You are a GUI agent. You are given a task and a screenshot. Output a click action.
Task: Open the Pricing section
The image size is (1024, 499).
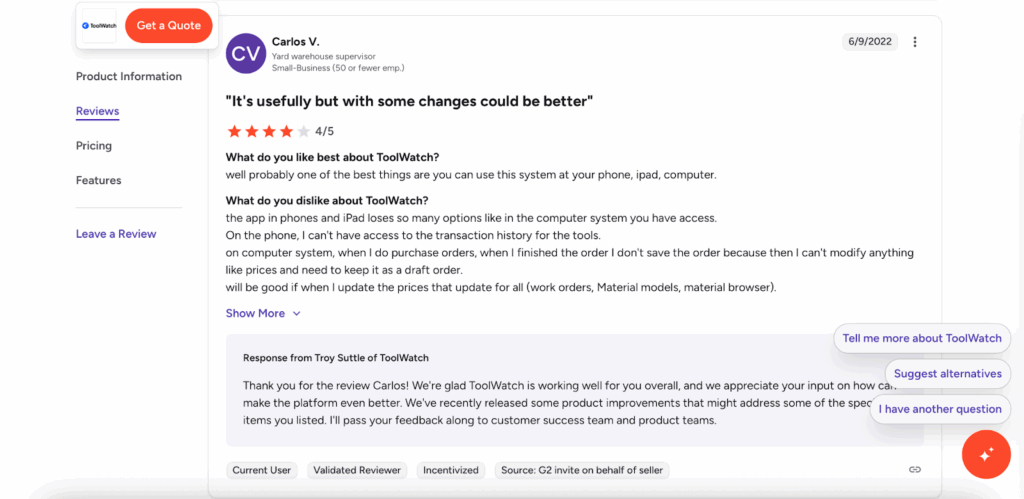(x=94, y=146)
